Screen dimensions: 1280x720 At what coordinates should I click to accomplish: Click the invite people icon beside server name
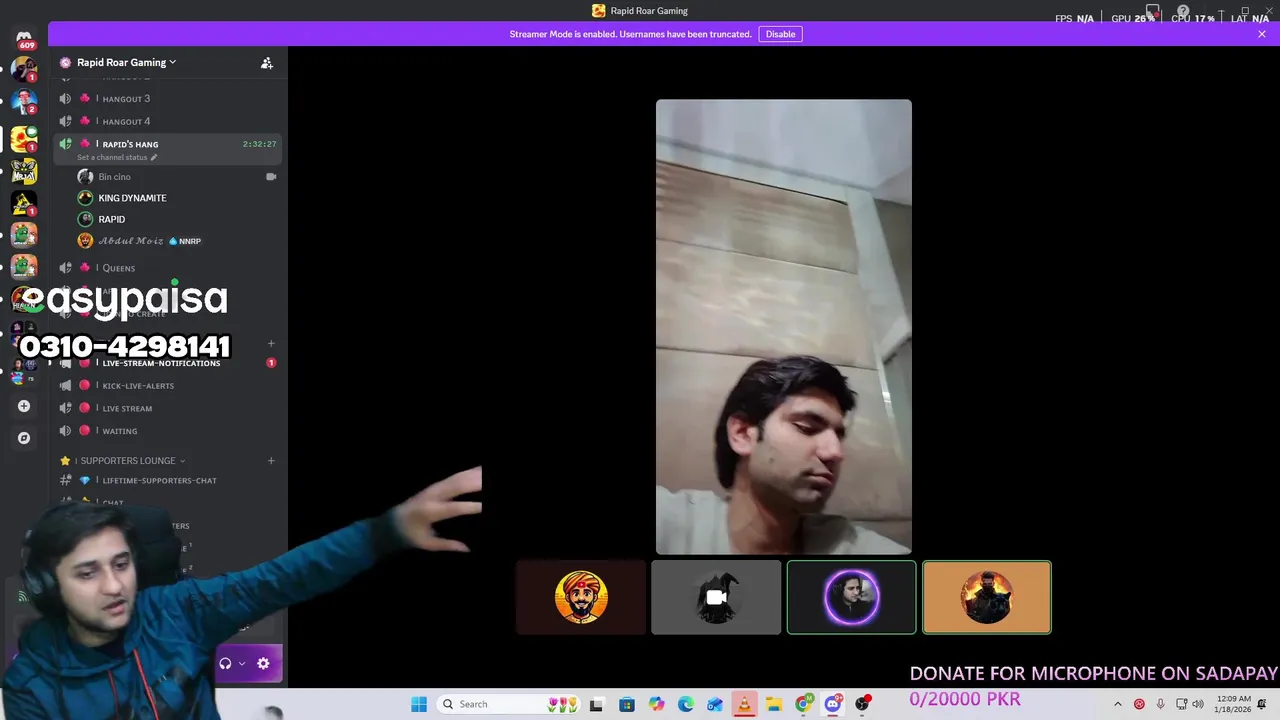point(267,63)
